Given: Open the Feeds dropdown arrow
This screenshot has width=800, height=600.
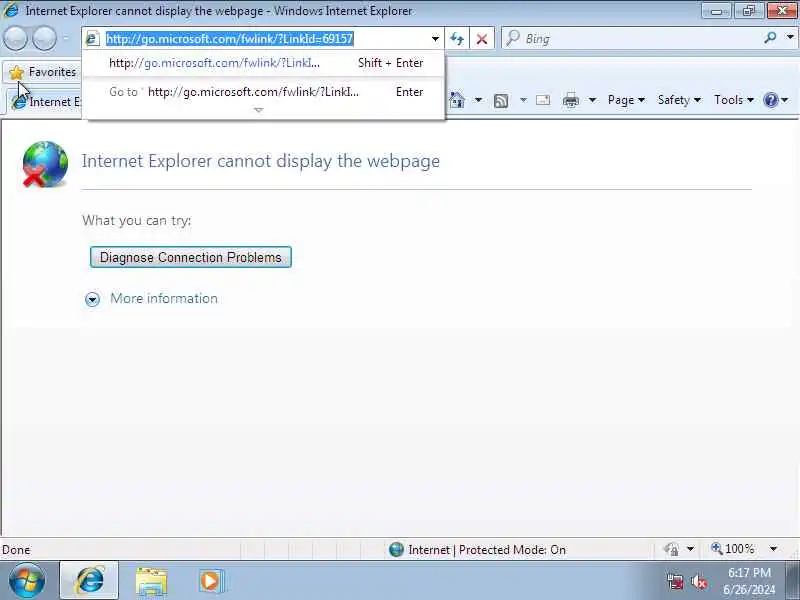Looking at the screenshot, I should 523,100.
